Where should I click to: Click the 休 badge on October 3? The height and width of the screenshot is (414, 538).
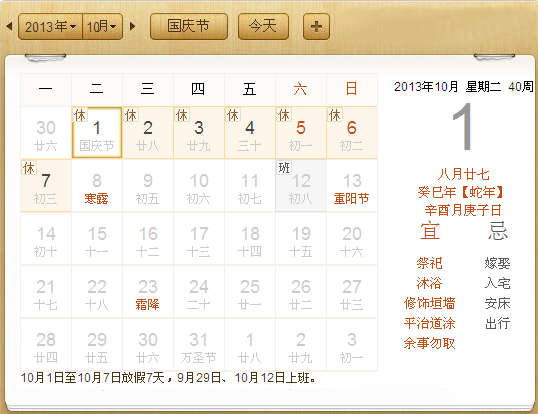tap(182, 115)
